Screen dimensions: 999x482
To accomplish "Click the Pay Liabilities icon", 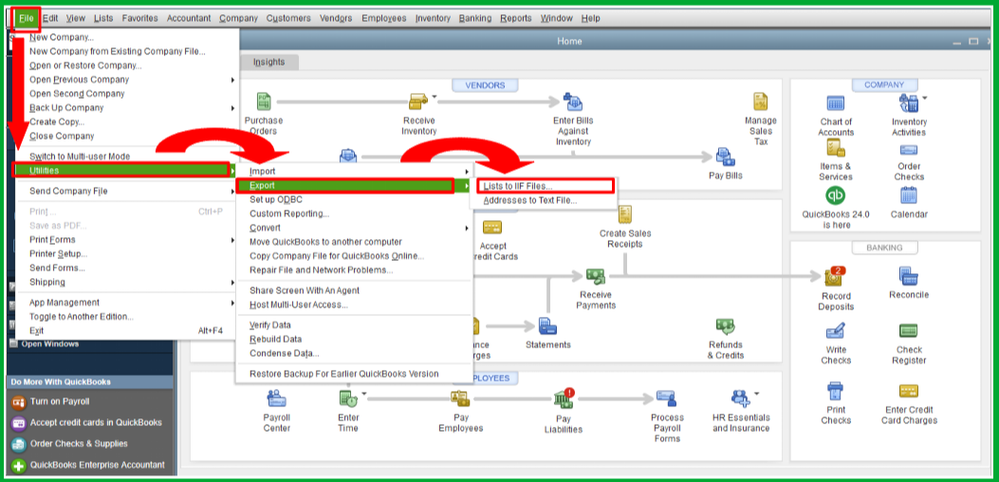I will click(563, 399).
